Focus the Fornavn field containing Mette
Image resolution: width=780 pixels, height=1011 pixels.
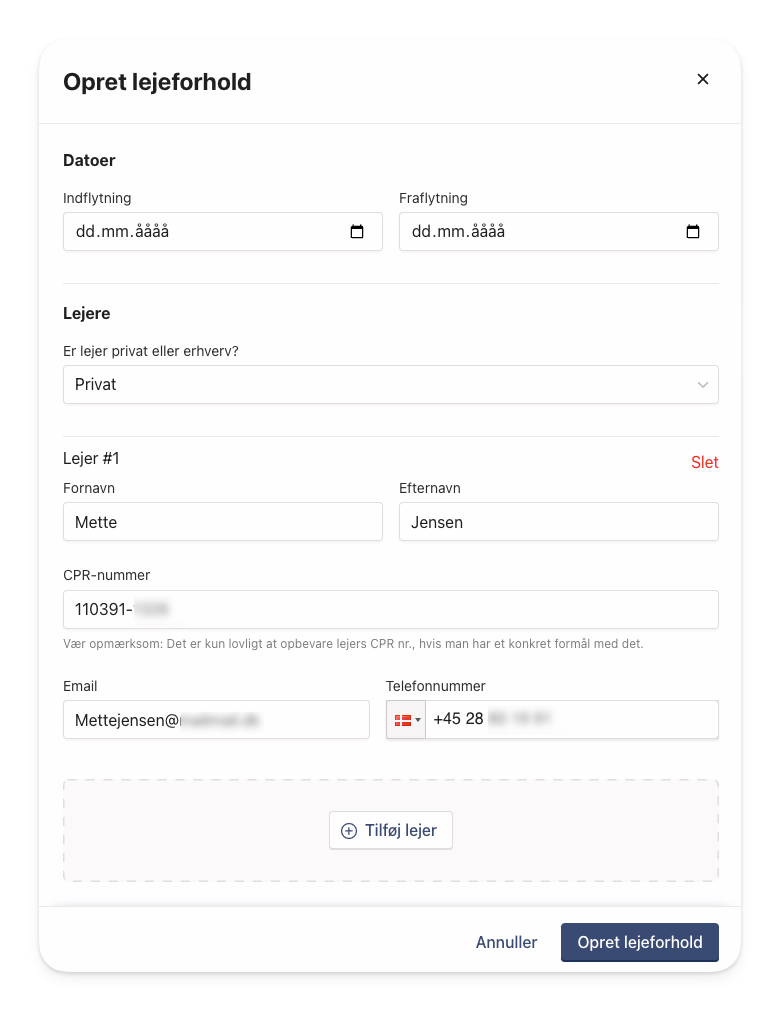coord(222,522)
